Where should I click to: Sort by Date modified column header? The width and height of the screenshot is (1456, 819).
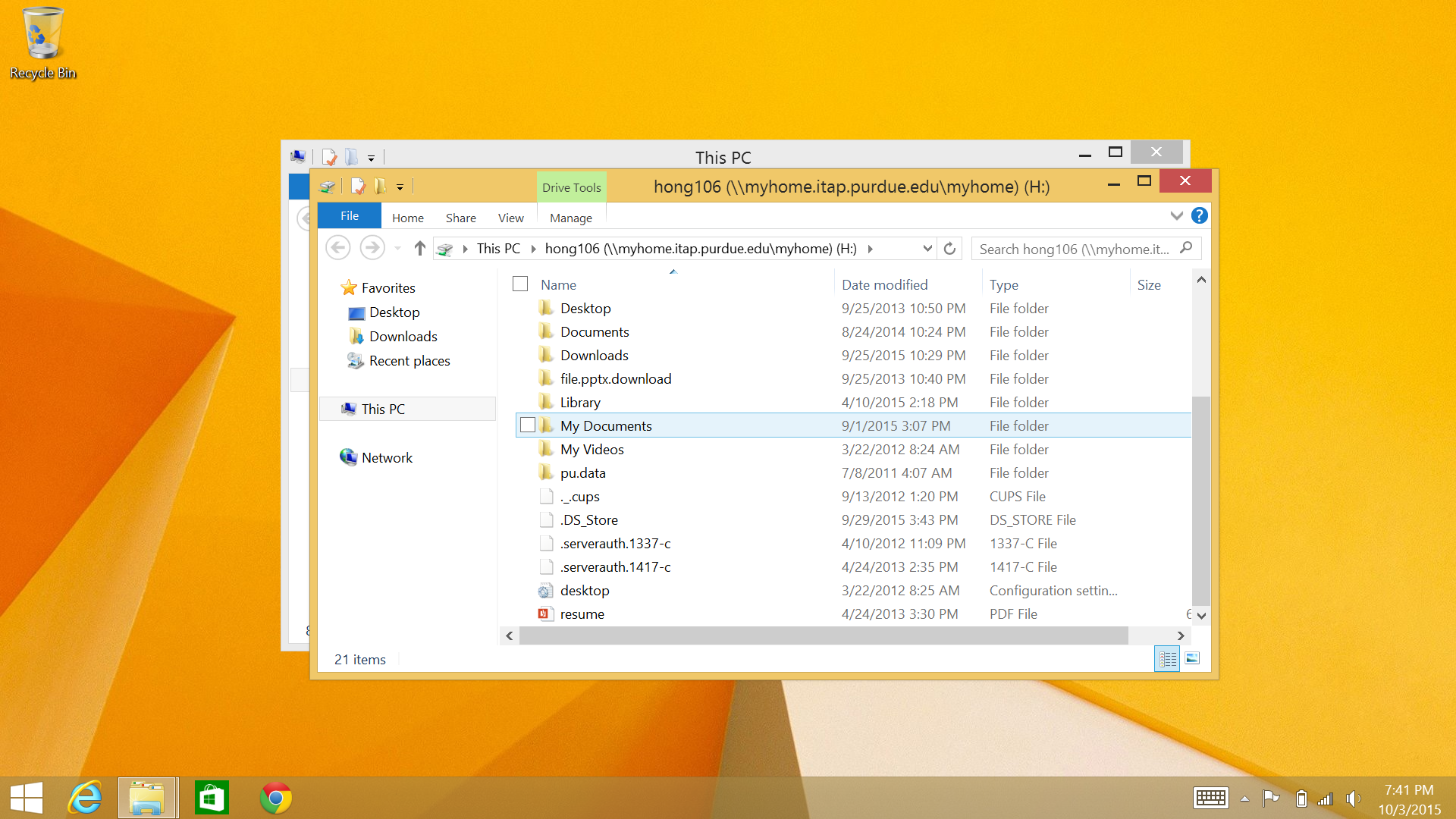point(884,285)
